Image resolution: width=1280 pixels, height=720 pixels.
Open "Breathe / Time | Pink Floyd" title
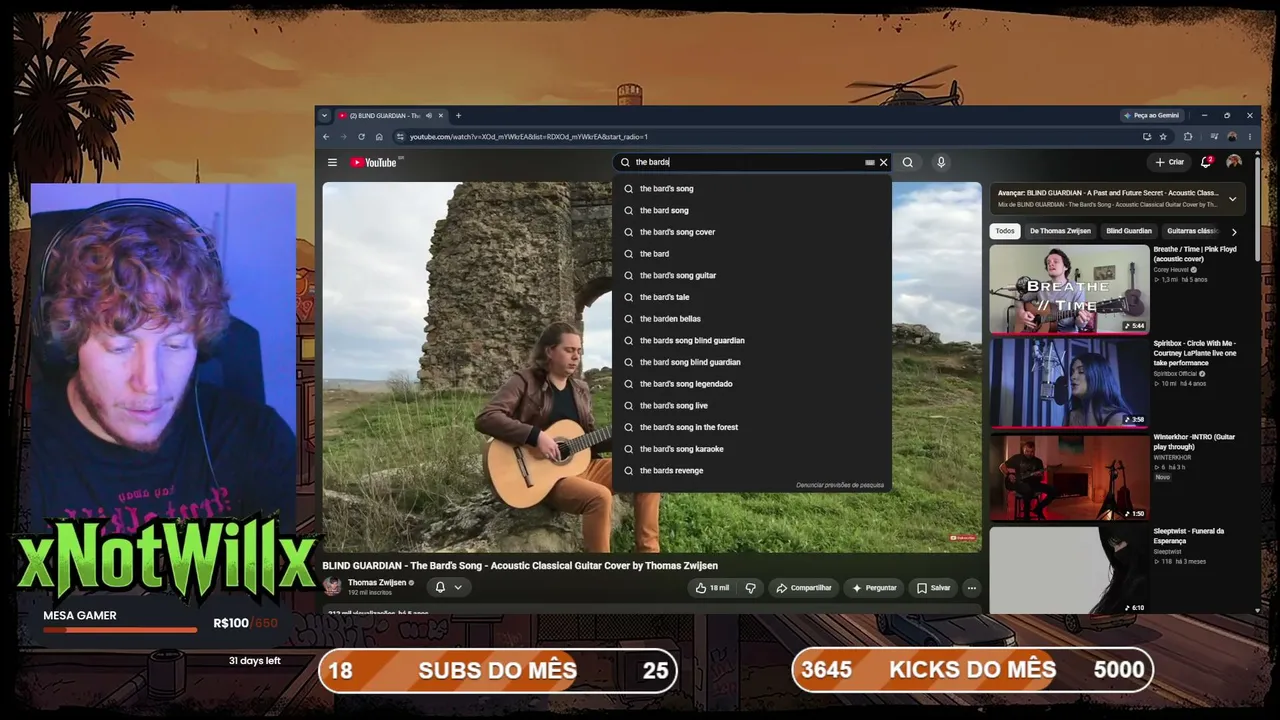(1195, 254)
